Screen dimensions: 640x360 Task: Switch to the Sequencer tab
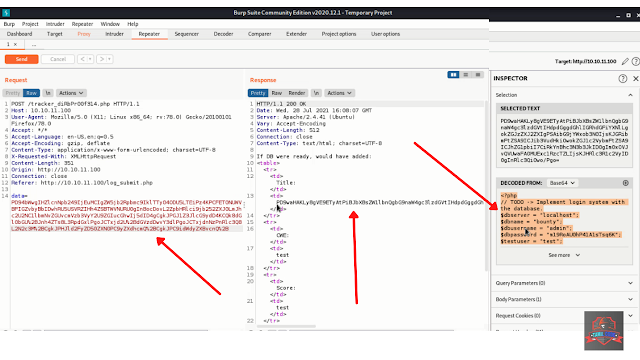pyautogui.click(x=187, y=34)
